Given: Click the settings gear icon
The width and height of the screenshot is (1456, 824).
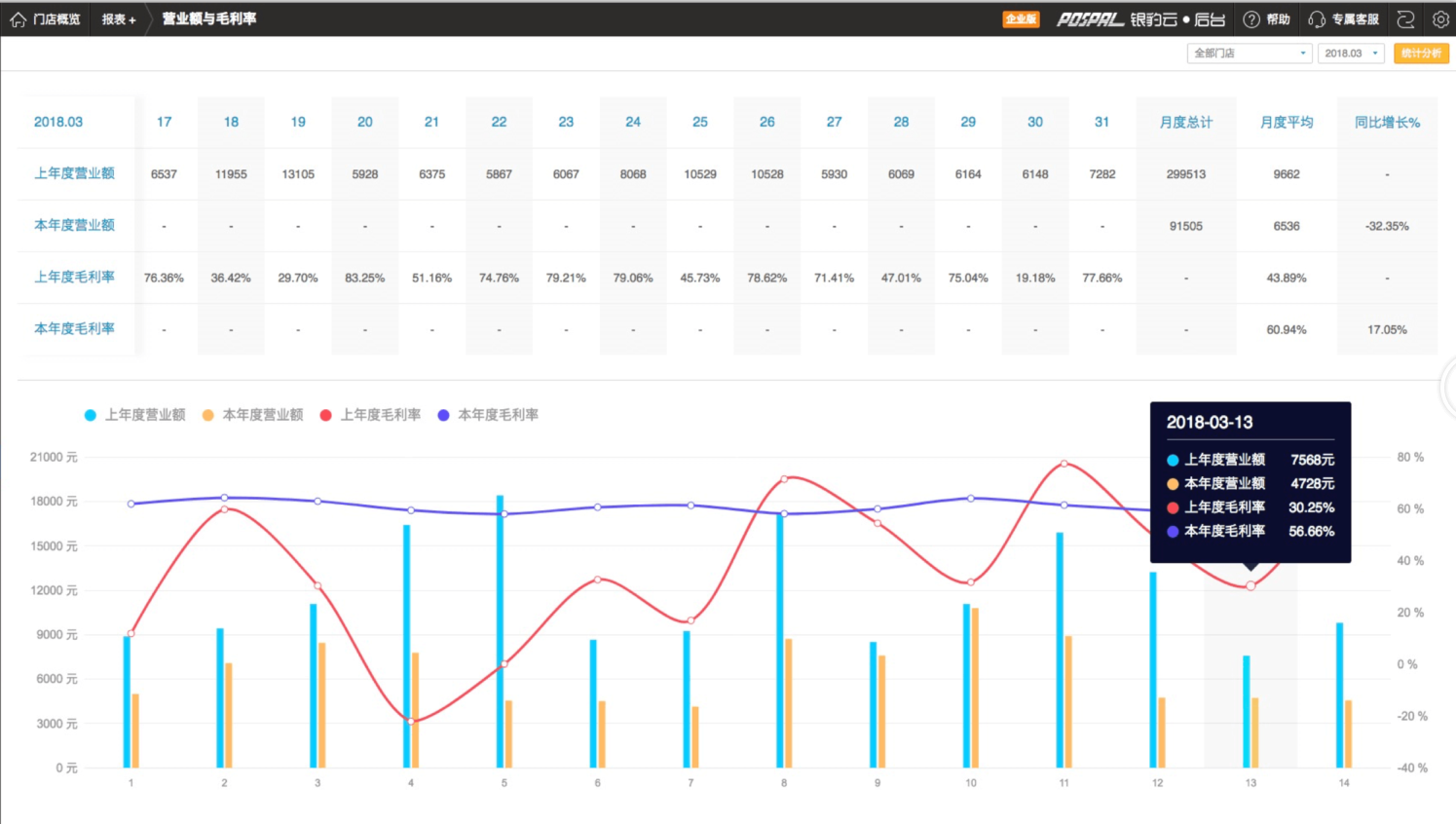Looking at the screenshot, I should (x=1440, y=19).
